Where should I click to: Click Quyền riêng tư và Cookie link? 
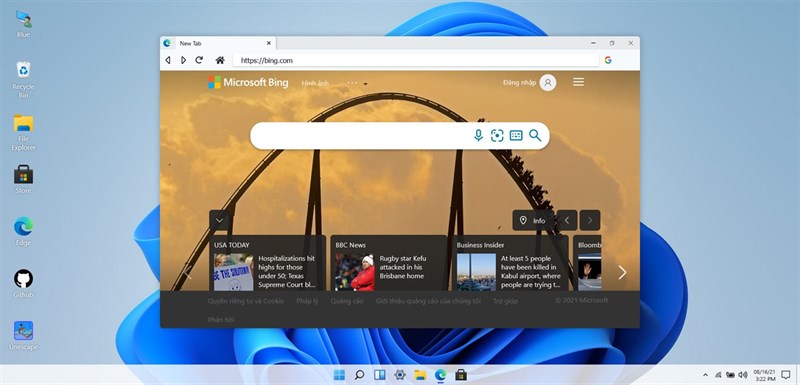(x=245, y=301)
